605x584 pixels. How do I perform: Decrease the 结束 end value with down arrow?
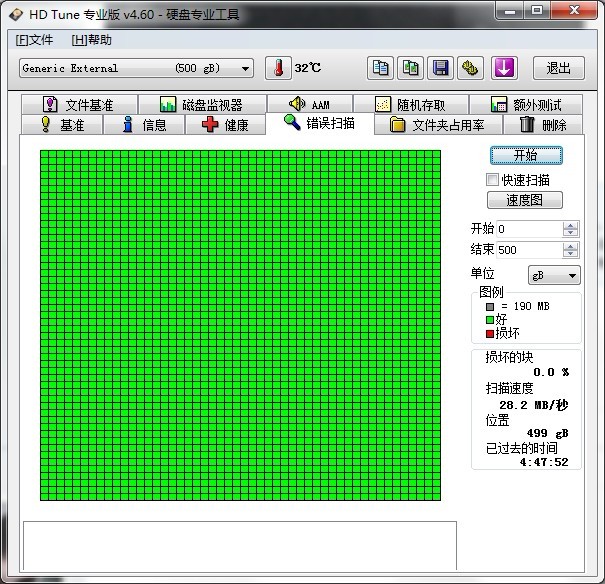(570, 253)
